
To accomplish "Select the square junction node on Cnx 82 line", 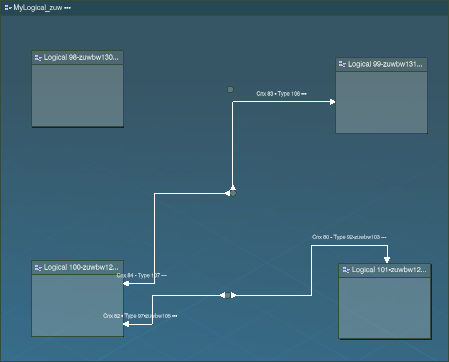I will 228,295.
